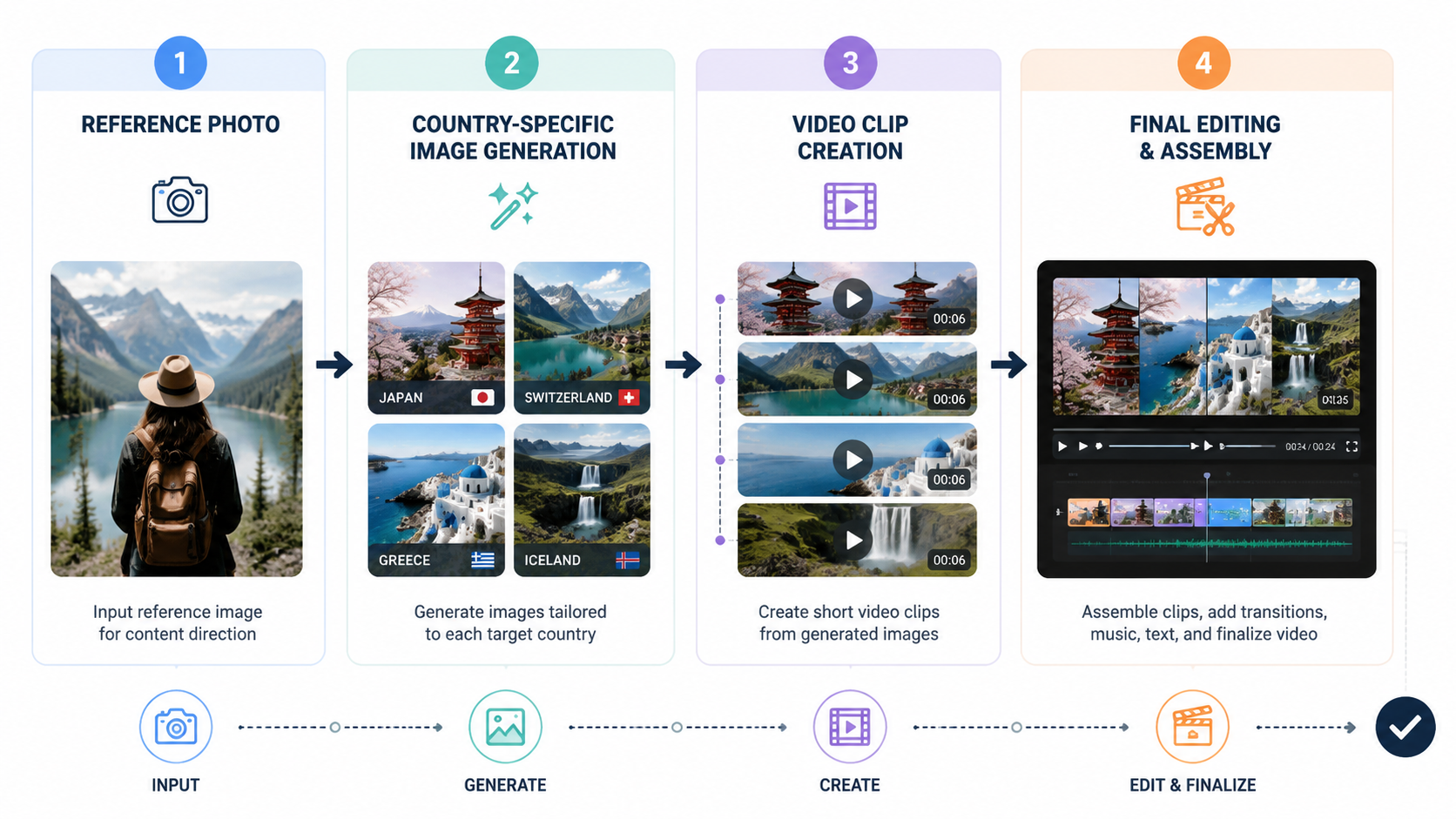Click the FINAL EDITING & ASSEMBLY heading
Screen dimensions: 1456x819
click(x=1205, y=138)
